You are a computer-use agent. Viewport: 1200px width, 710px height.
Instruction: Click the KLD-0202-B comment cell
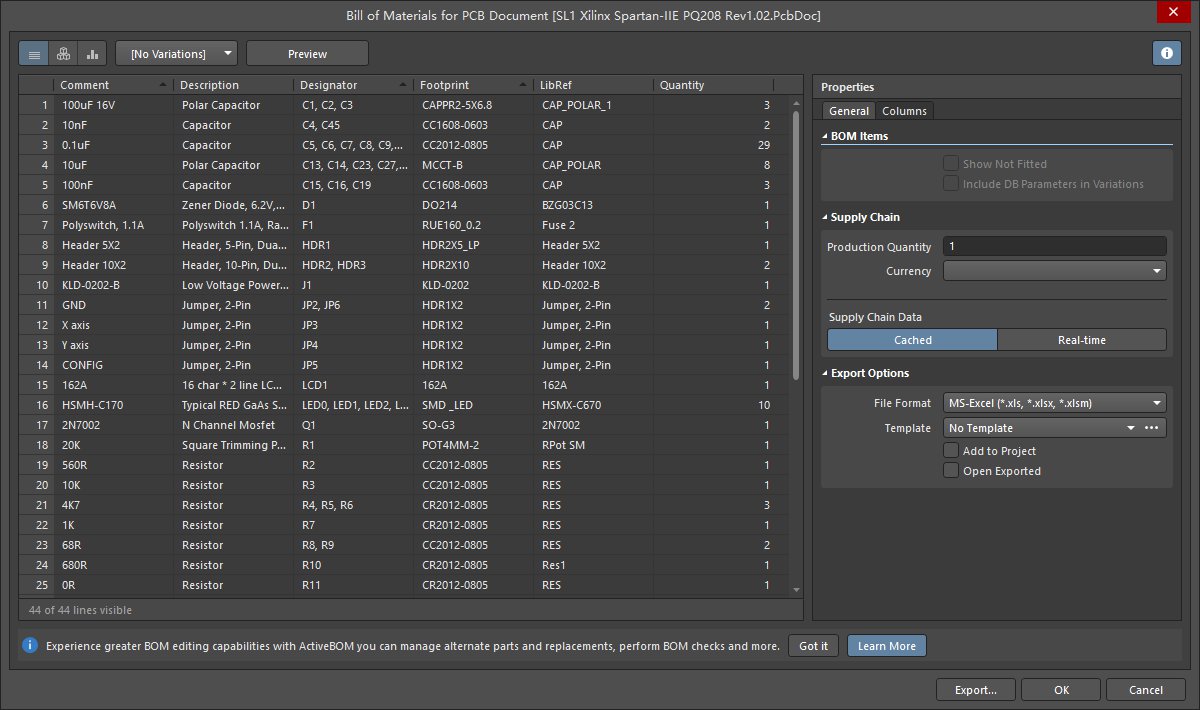[114, 285]
